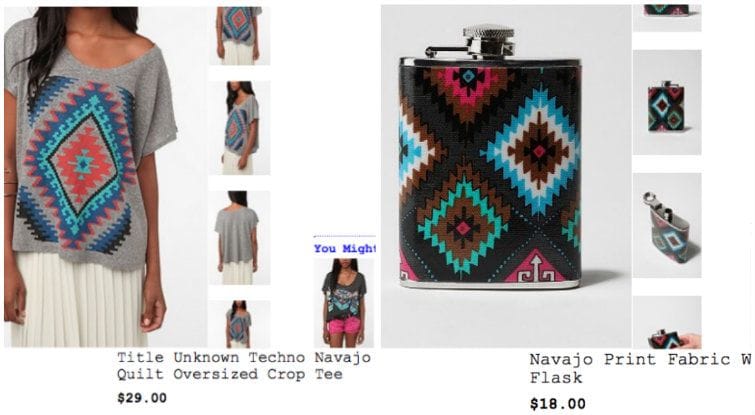755x415 pixels.
Task: View the small upright flask thumbnail
Action: click(667, 102)
